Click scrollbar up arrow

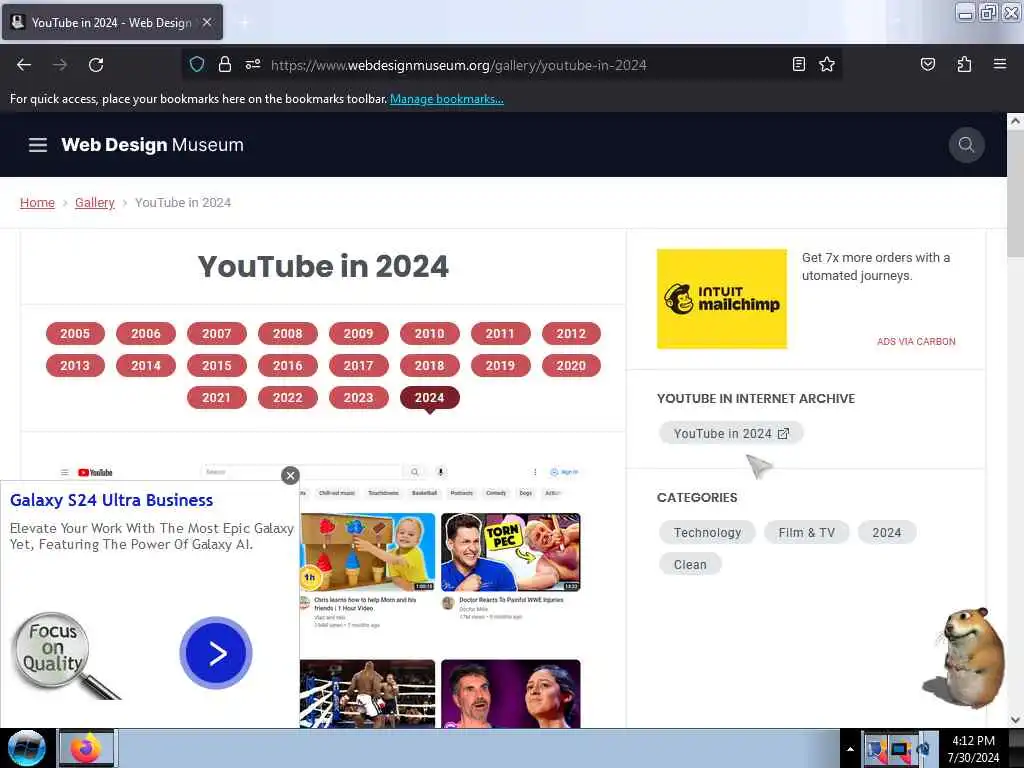[1015, 121]
